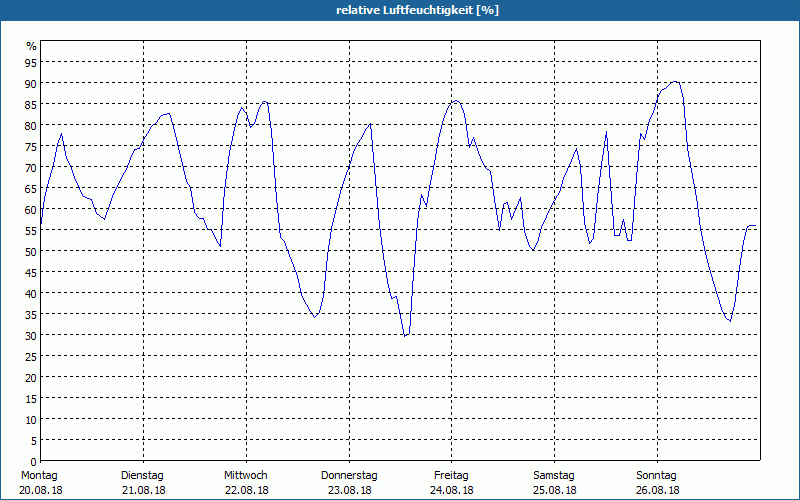Click the Freitag day label
Screen dimensions: 800x500
[452, 475]
